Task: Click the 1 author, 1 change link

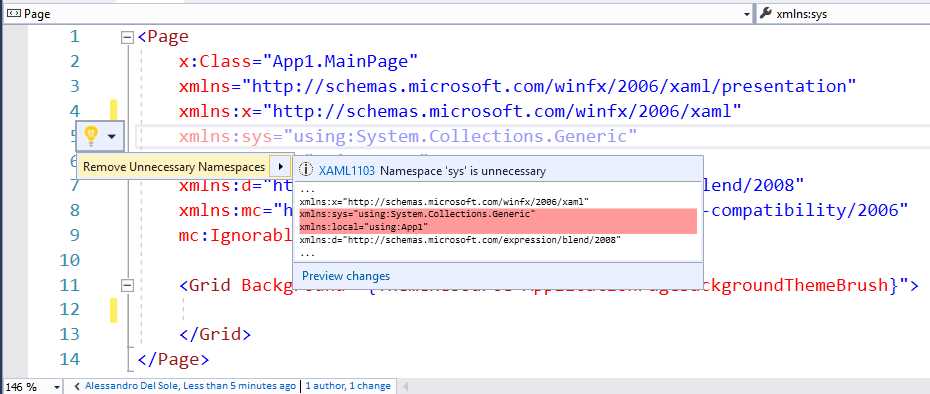Action: (x=348, y=386)
